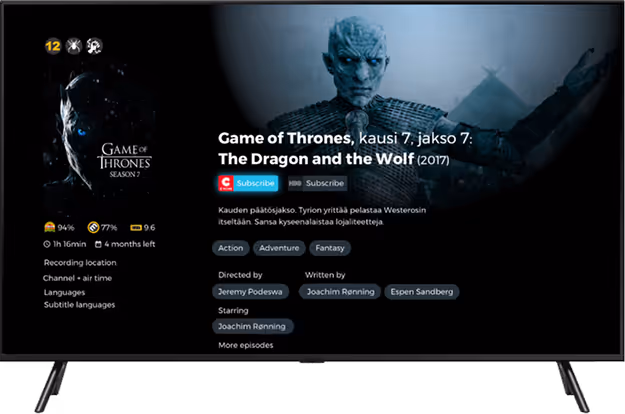
Task: Click the calendar icon beside 4 months left
Action: [98, 244]
